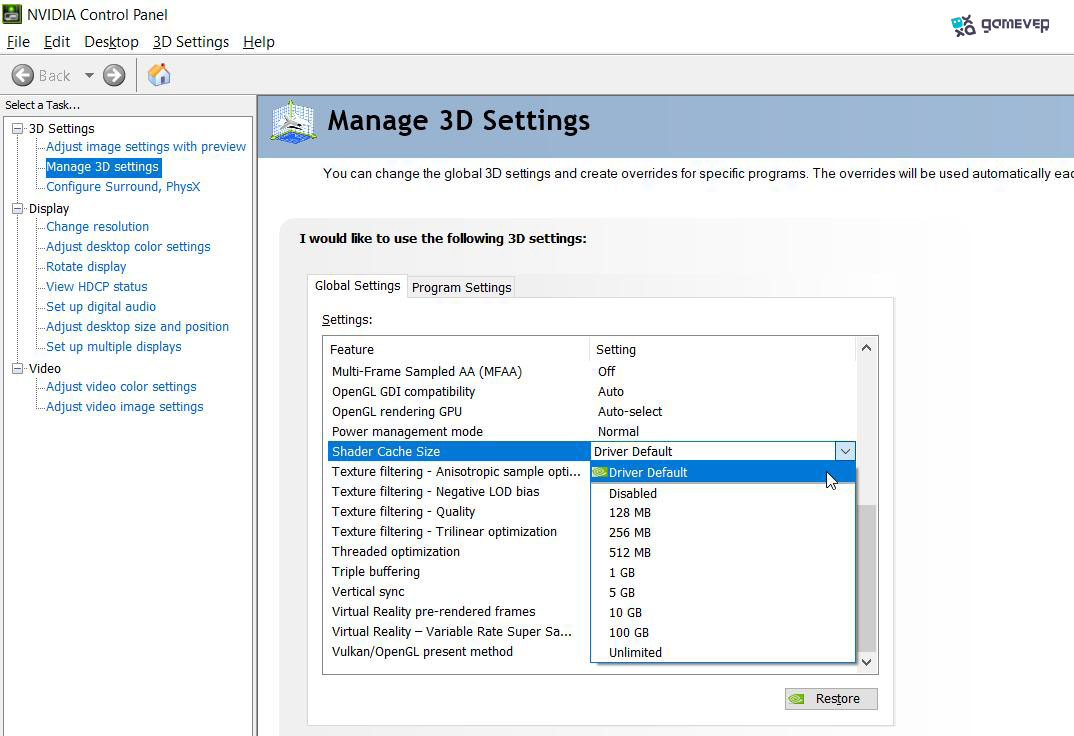This screenshot has width=1074, height=736.
Task: Open the Home icon in toolbar
Action: click(159, 75)
